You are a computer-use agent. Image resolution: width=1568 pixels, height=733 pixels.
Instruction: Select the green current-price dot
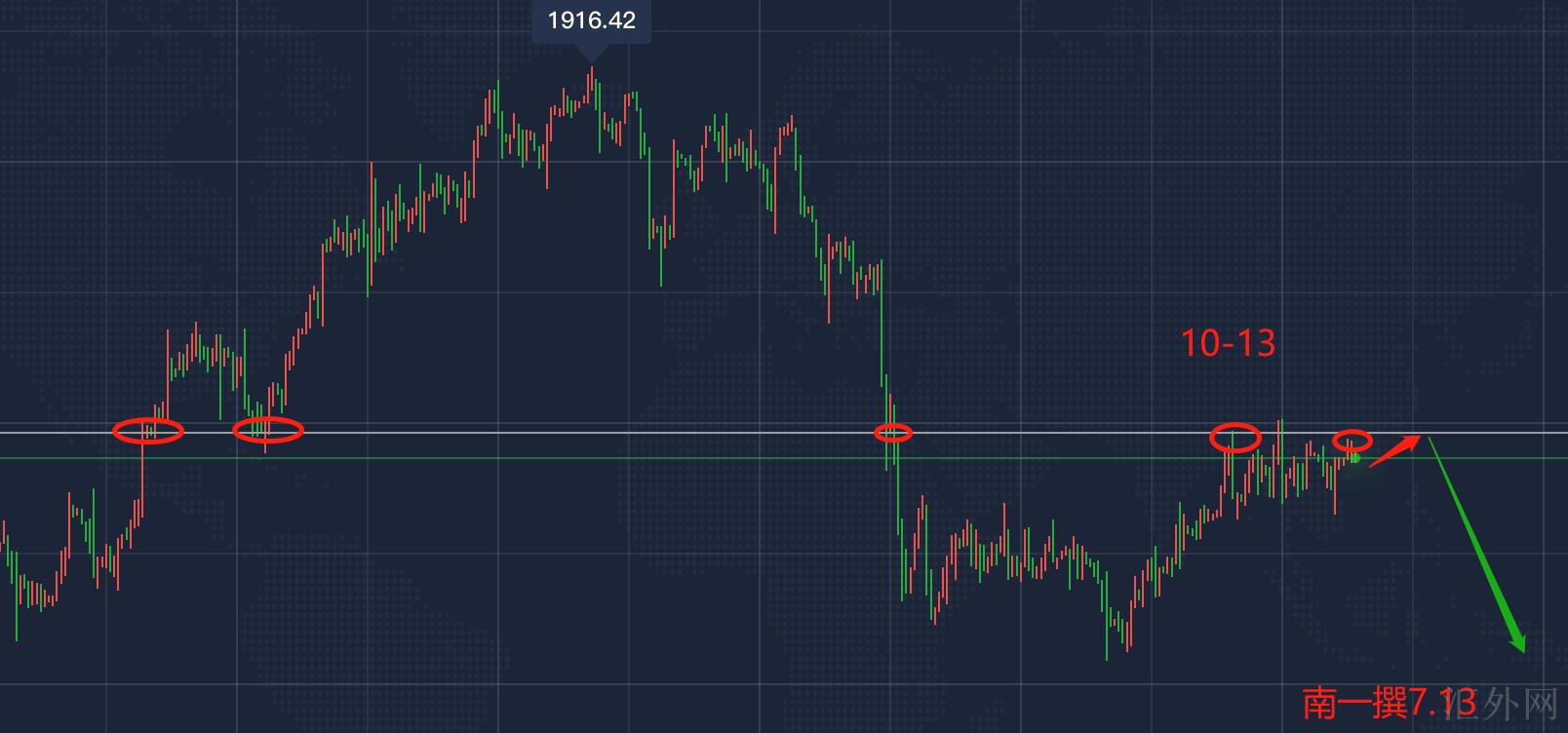coord(1354,457)
